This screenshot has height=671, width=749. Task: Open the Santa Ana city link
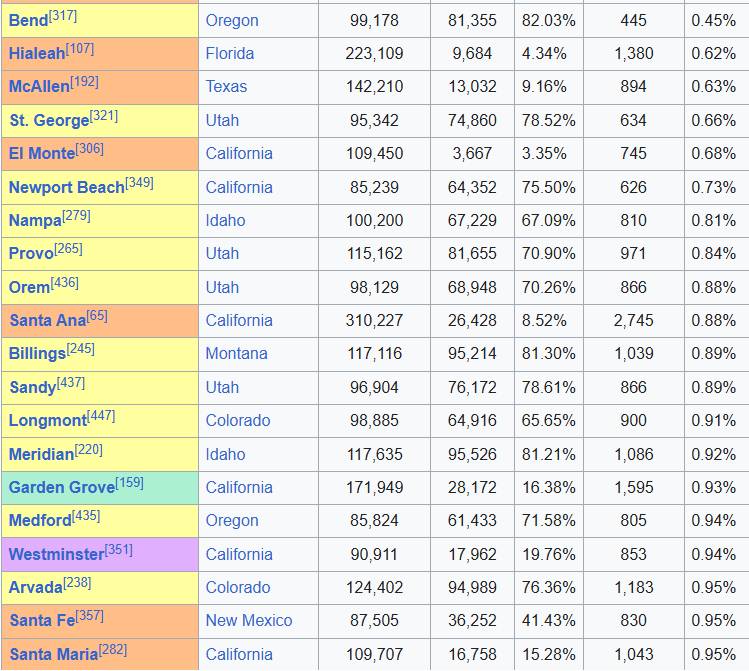point(48,320)
